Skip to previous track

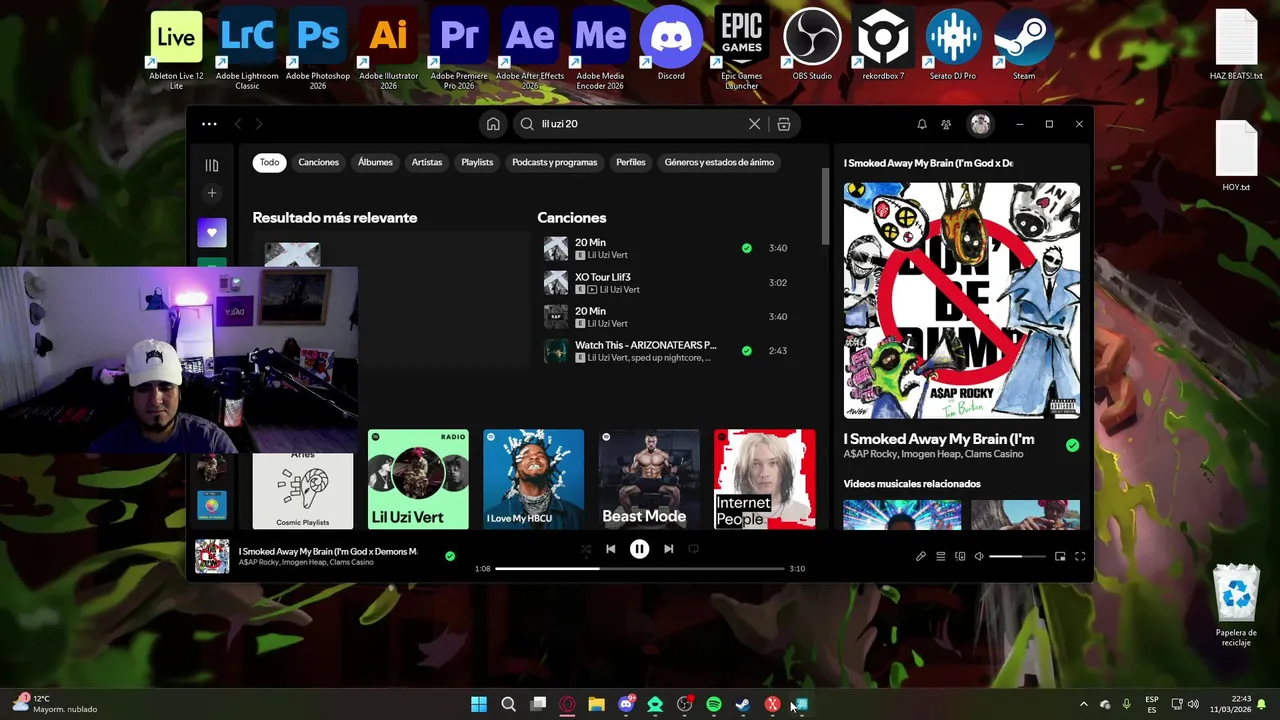coord(610,549)
